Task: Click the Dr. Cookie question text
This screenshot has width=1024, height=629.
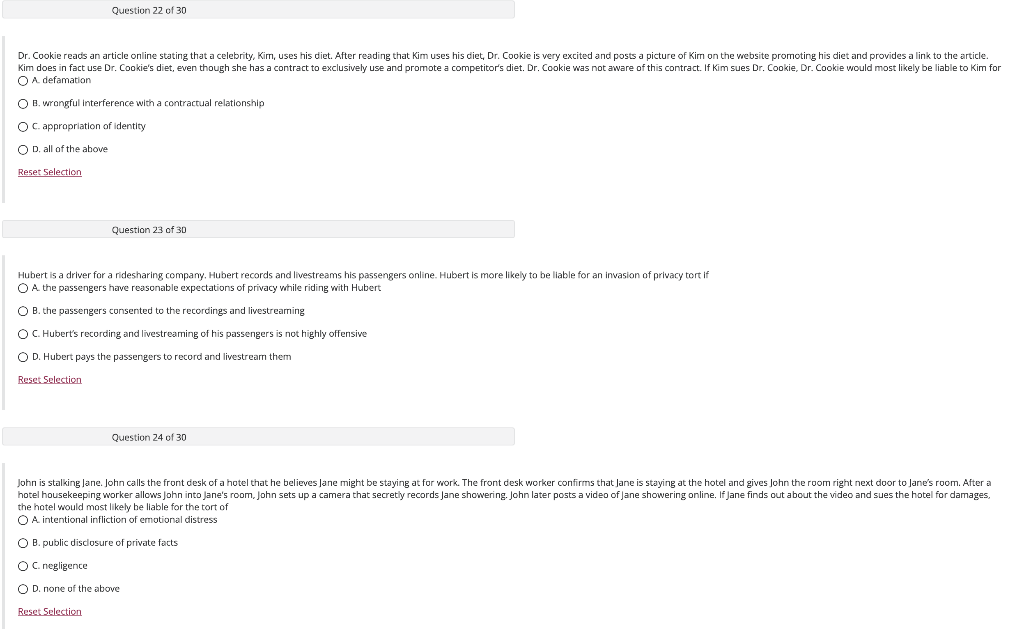Action: (x=509, y=61)
